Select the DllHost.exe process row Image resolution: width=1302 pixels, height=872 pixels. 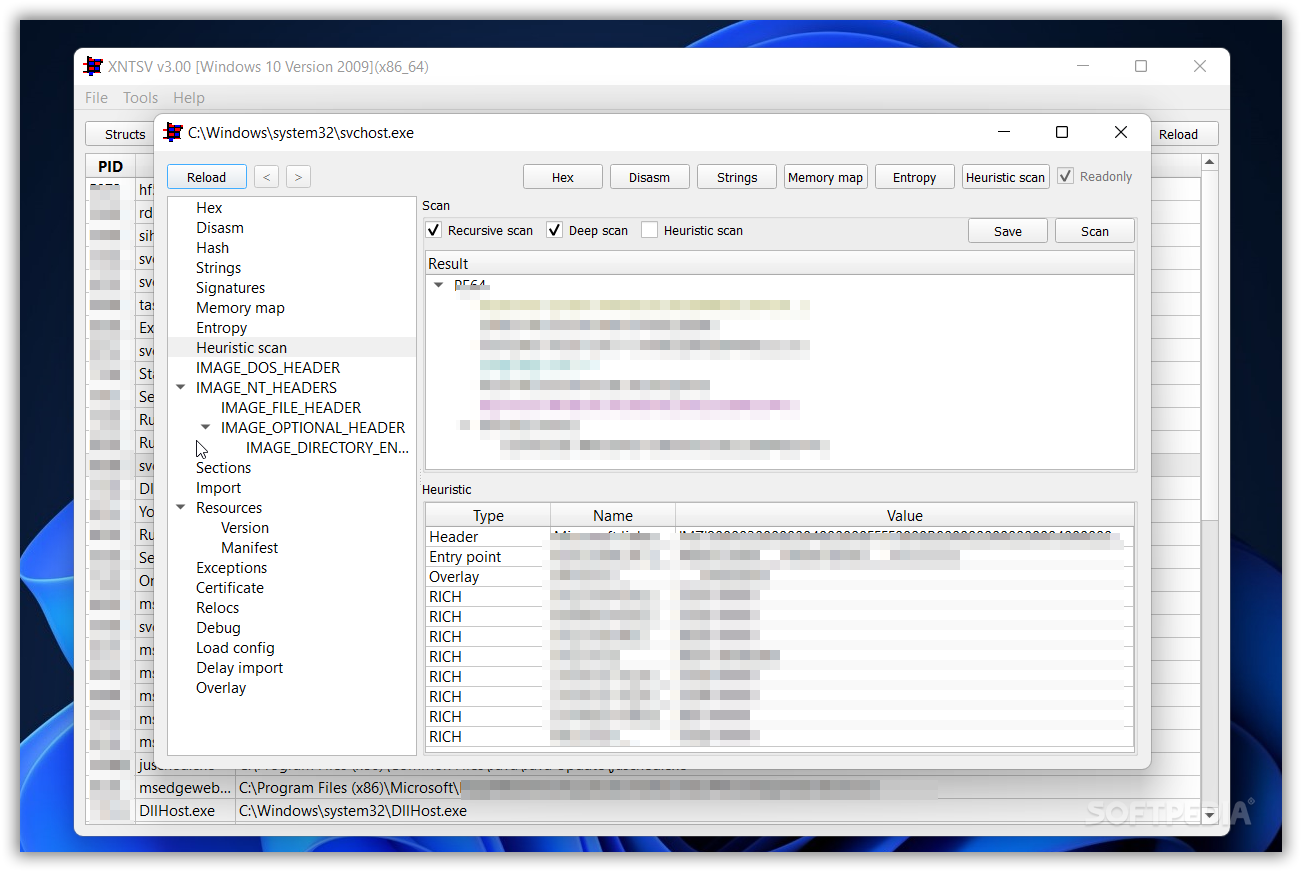[x=643, y=811]
